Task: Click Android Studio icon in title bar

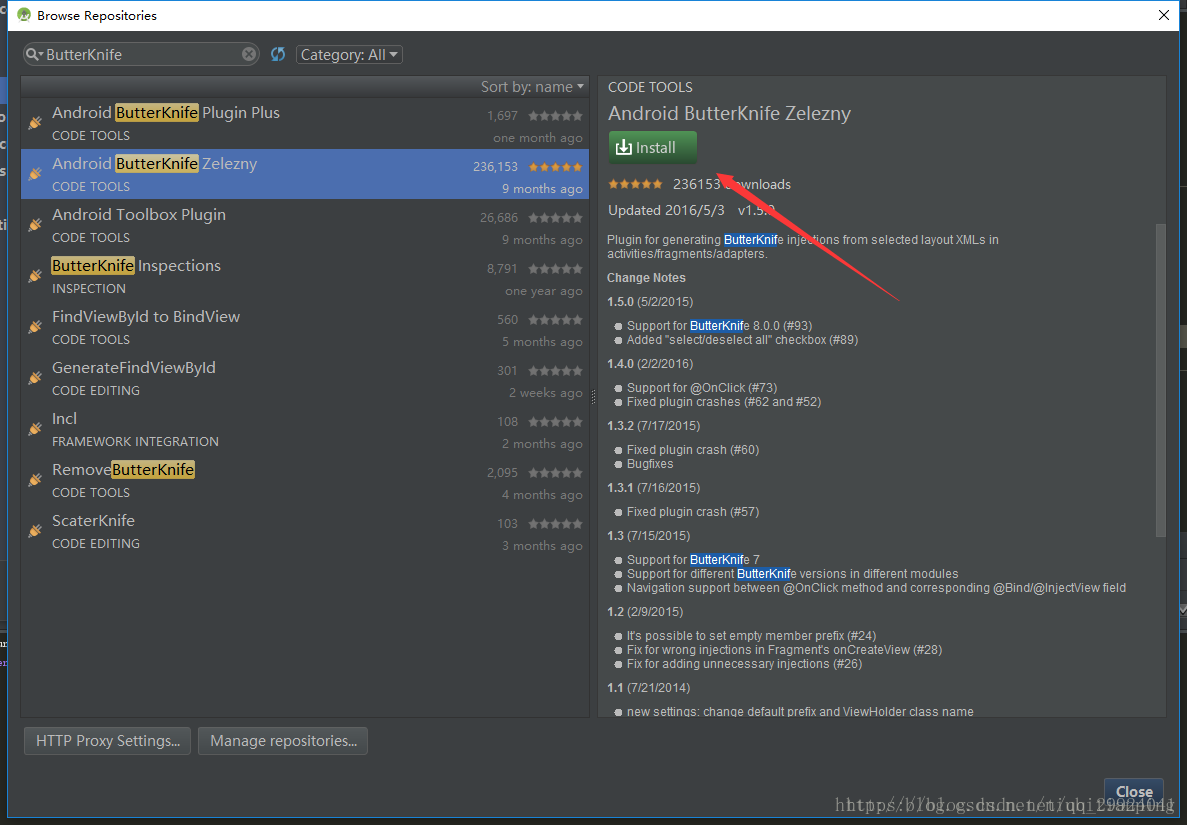Action: click(x=24, y=15)
